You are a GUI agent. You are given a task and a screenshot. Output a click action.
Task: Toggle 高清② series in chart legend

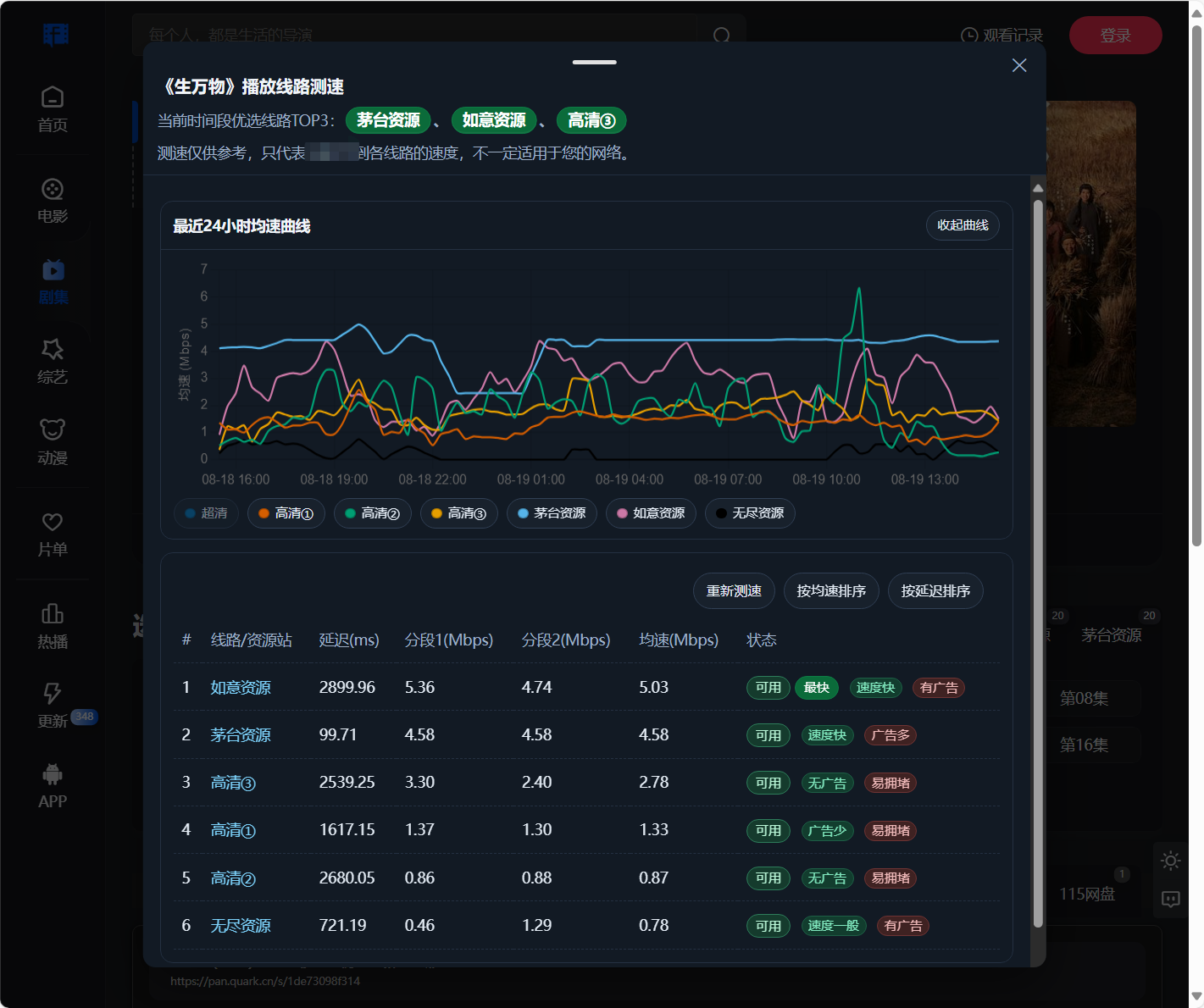pyautogui.click(x=373, y=513)
